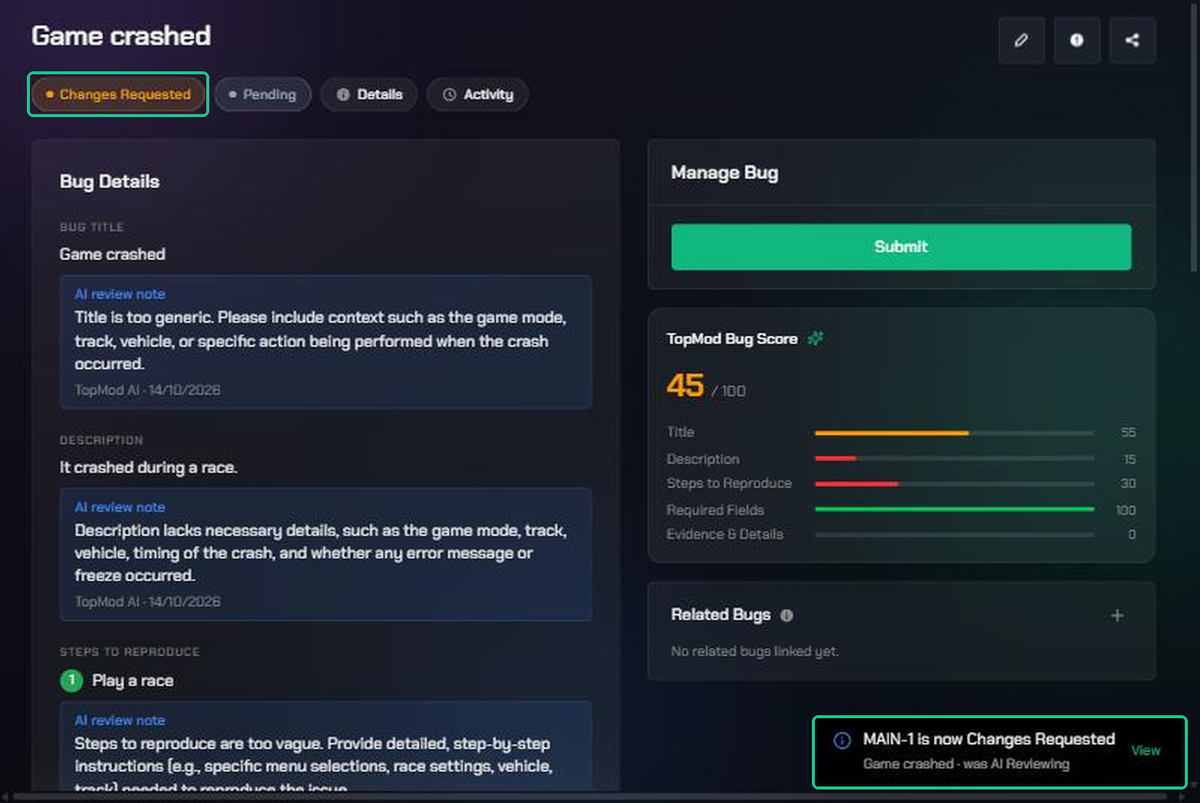This screenshot has width=1200, height=803.
Task: Click the horizontal scrollbar at the bottom
Action: pyautogui.click(x=590, y=797)
